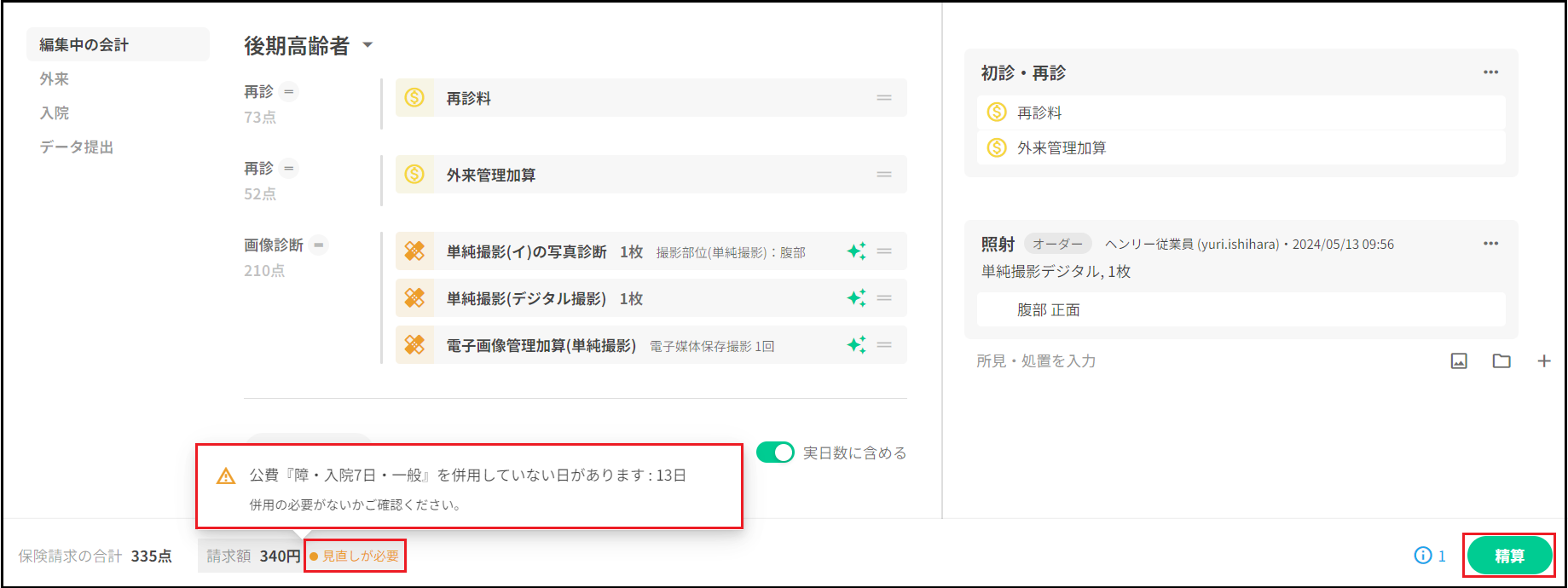Open the more menu on 初診・再診 card
Screen dimensions: 1568x588
tap(1490, 72)
